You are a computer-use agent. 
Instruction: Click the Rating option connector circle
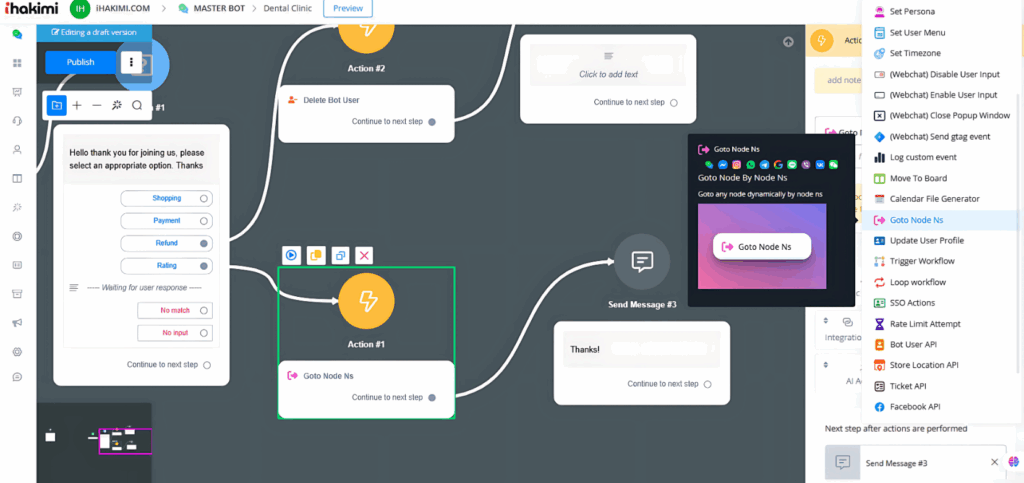tap(204, 266)
